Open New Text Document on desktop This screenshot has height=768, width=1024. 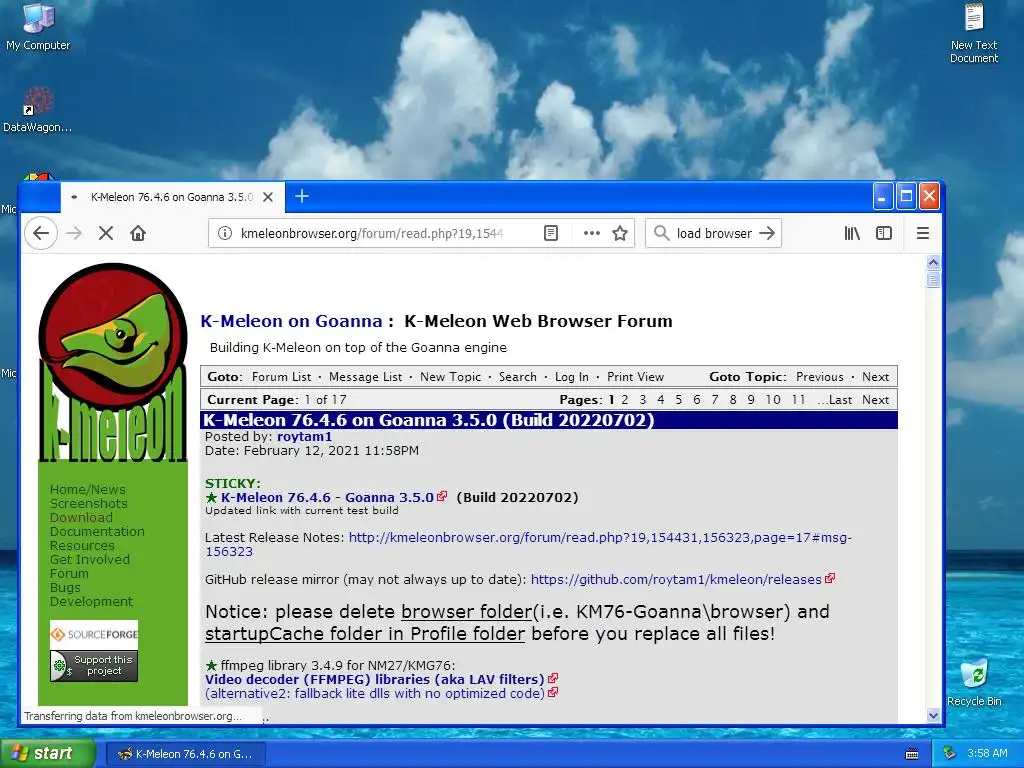pos(974,34)
